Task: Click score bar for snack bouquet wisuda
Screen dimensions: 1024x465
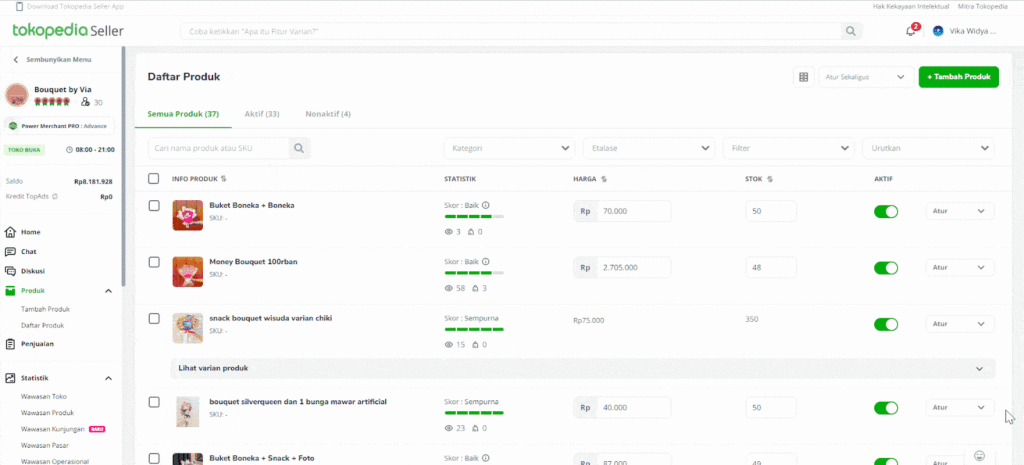Action: coord(473,329)
